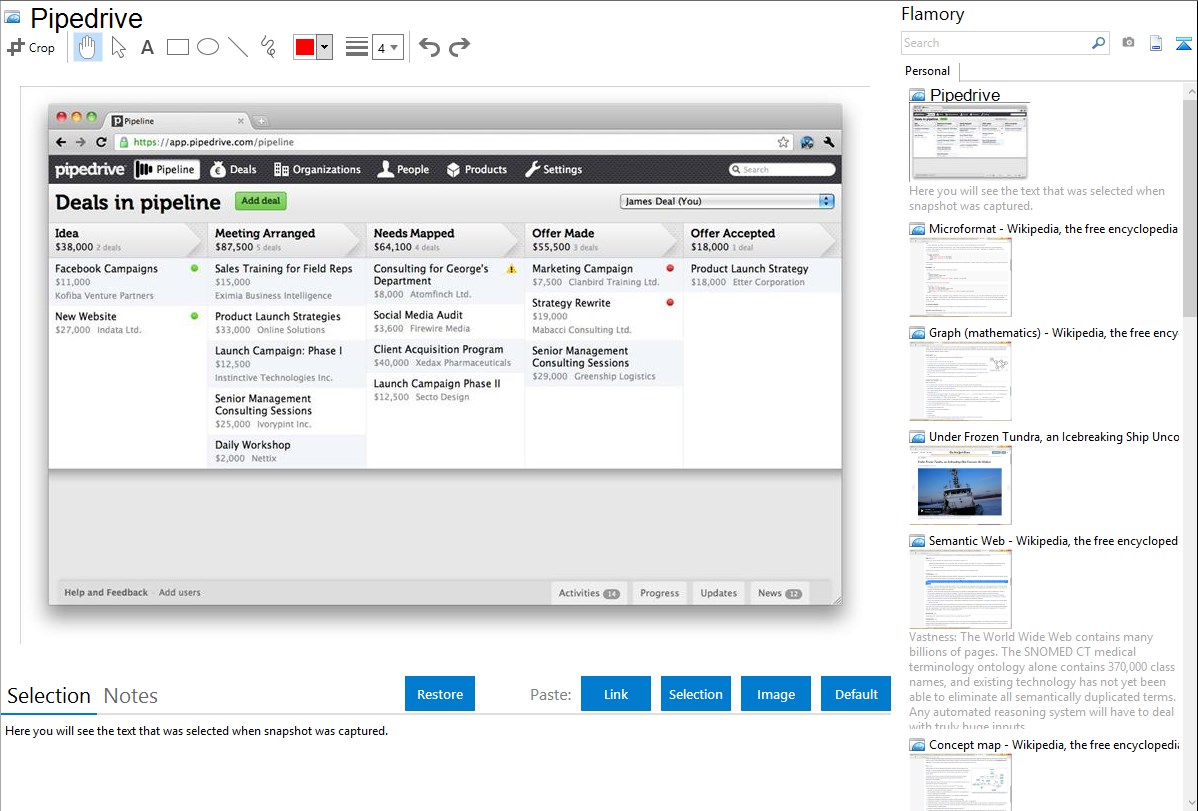Click the Facebook Campaigns deal card
Screen dimensions: 1198x811
[127, 281]
